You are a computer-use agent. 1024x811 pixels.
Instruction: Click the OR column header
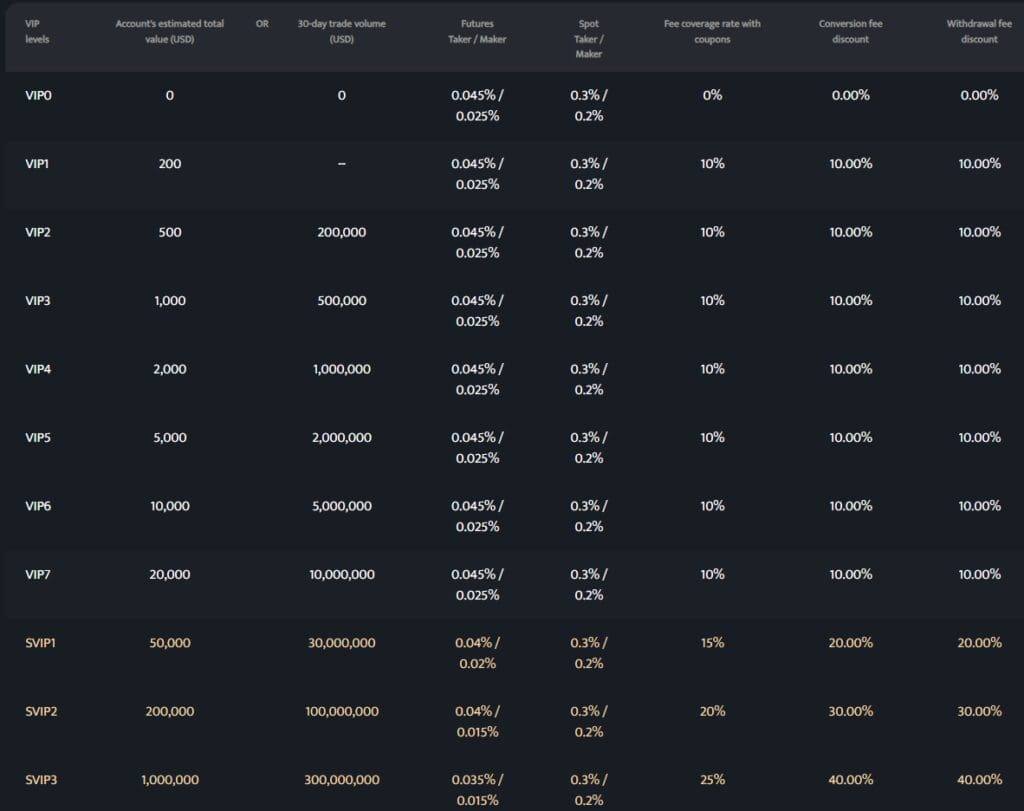pos(262,24)
